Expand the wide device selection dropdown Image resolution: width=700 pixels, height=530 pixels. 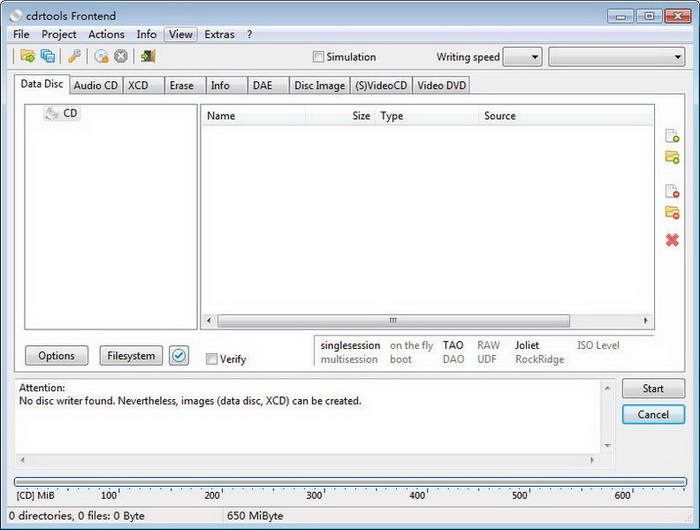[x=617, y=57]
